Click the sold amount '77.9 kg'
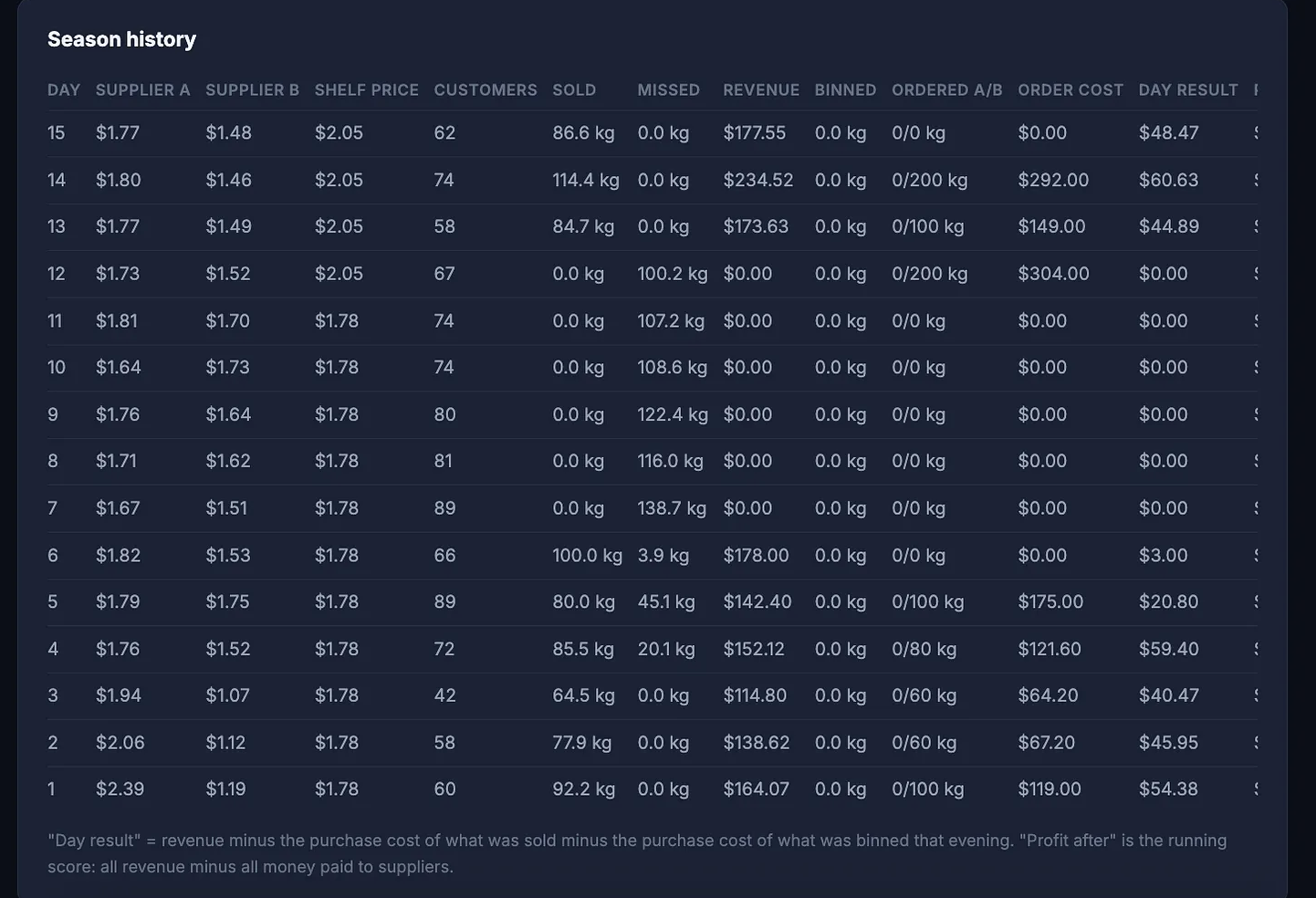 (582, 743)
